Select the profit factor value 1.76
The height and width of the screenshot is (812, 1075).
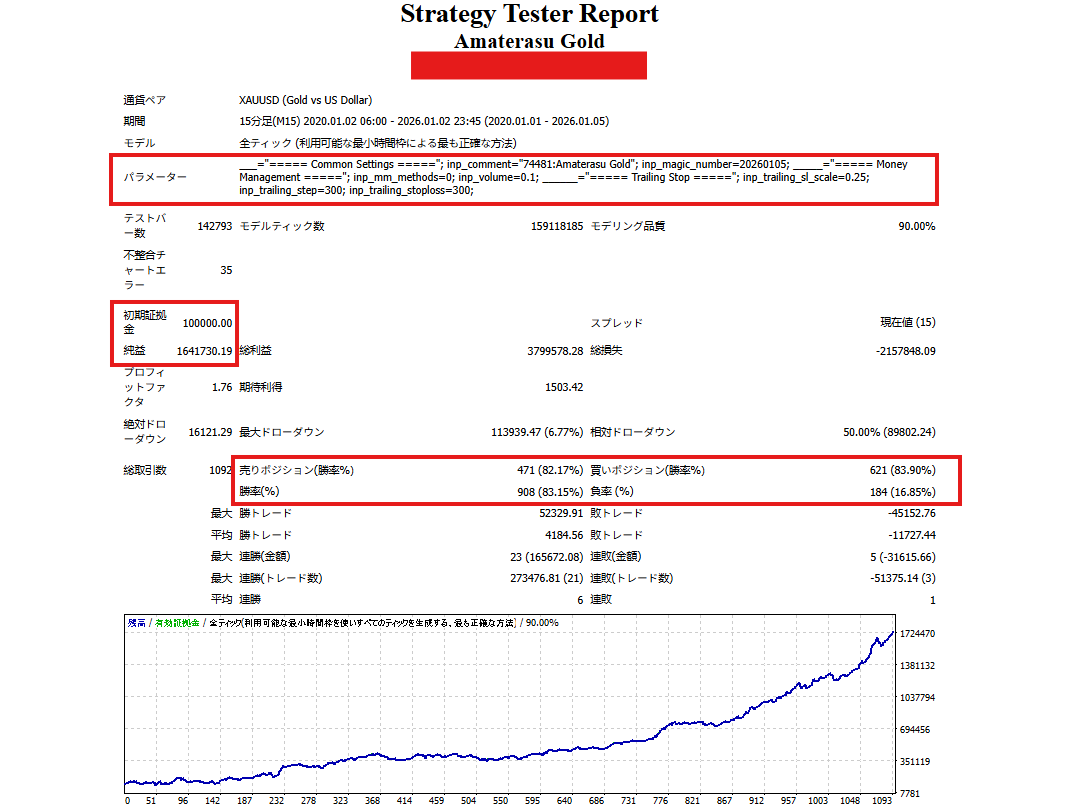[x=222, y=387]
